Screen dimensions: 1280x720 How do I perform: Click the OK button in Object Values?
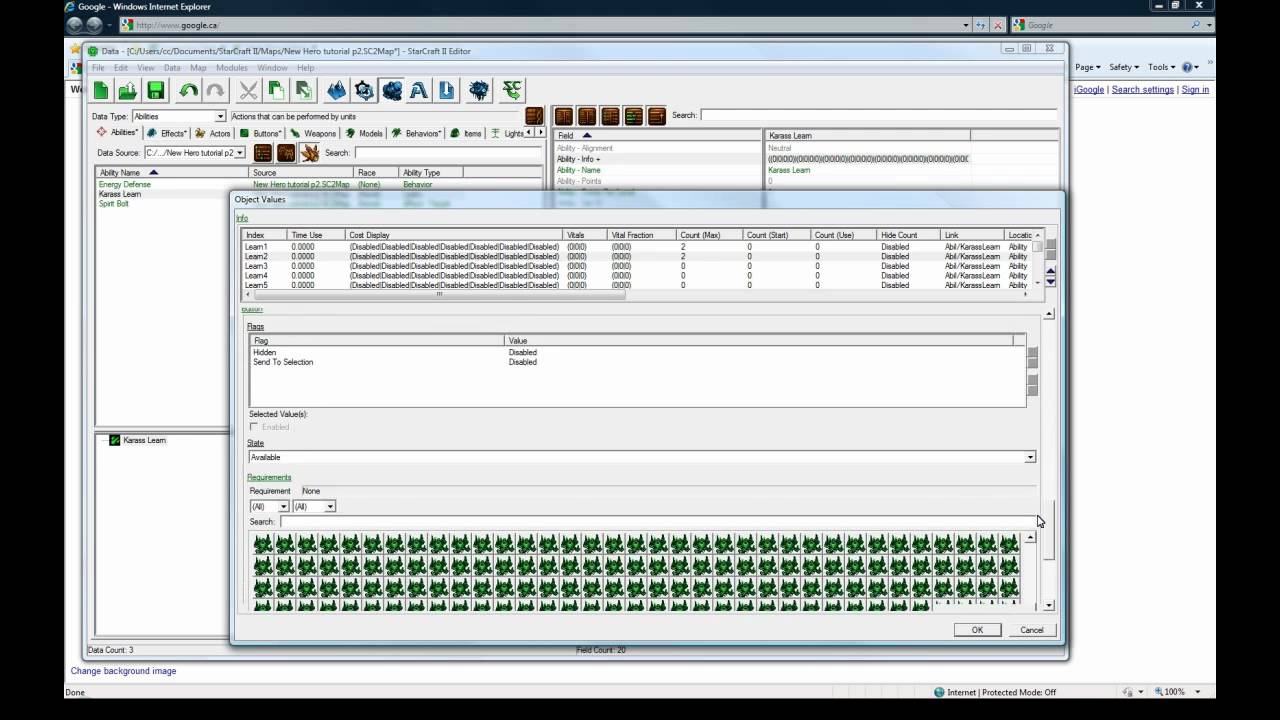pyautogui.click(x=977, y=630)
